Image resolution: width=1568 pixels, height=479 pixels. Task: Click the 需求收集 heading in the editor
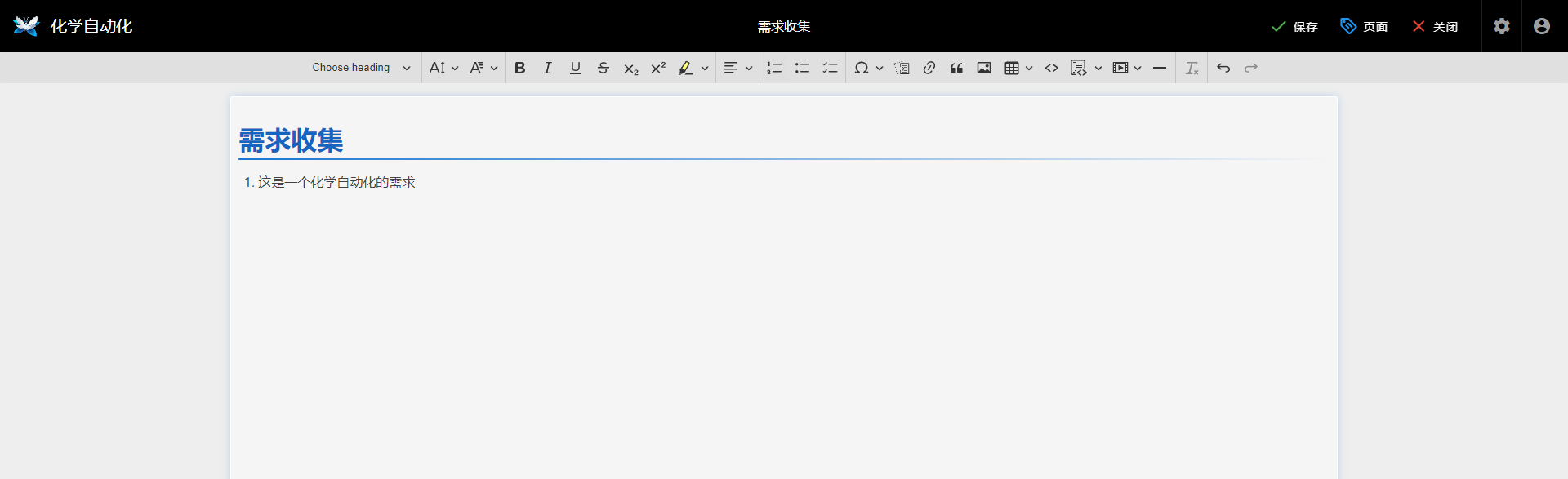(x=291, y=140)
